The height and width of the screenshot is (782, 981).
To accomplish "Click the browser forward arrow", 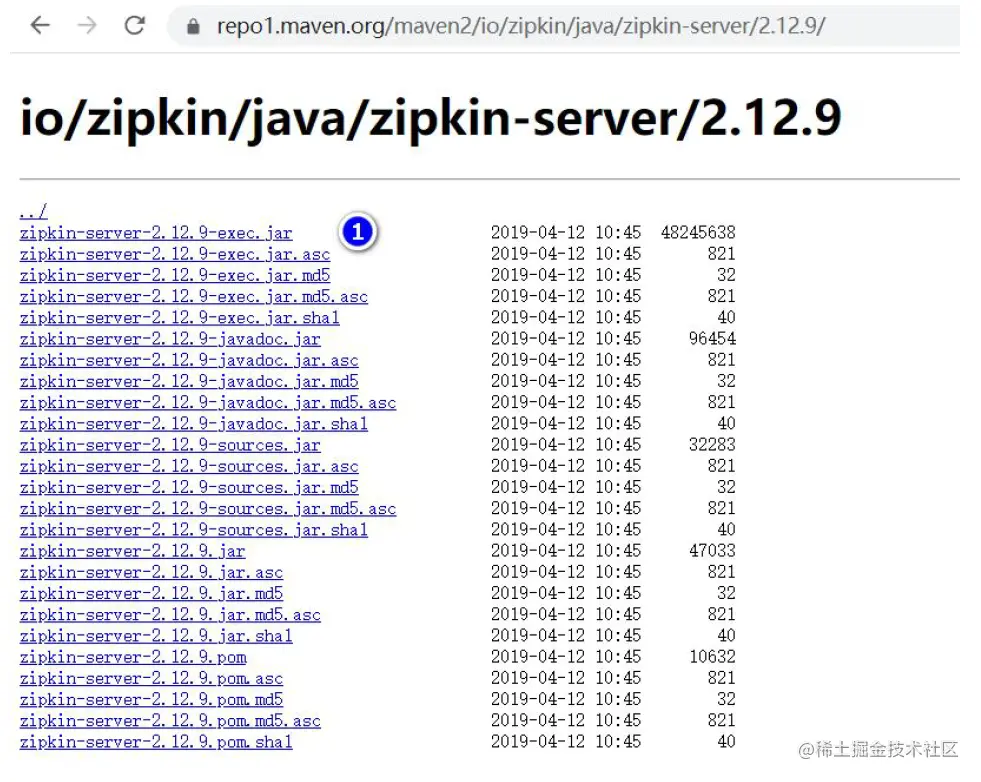I will coord(87,26).
